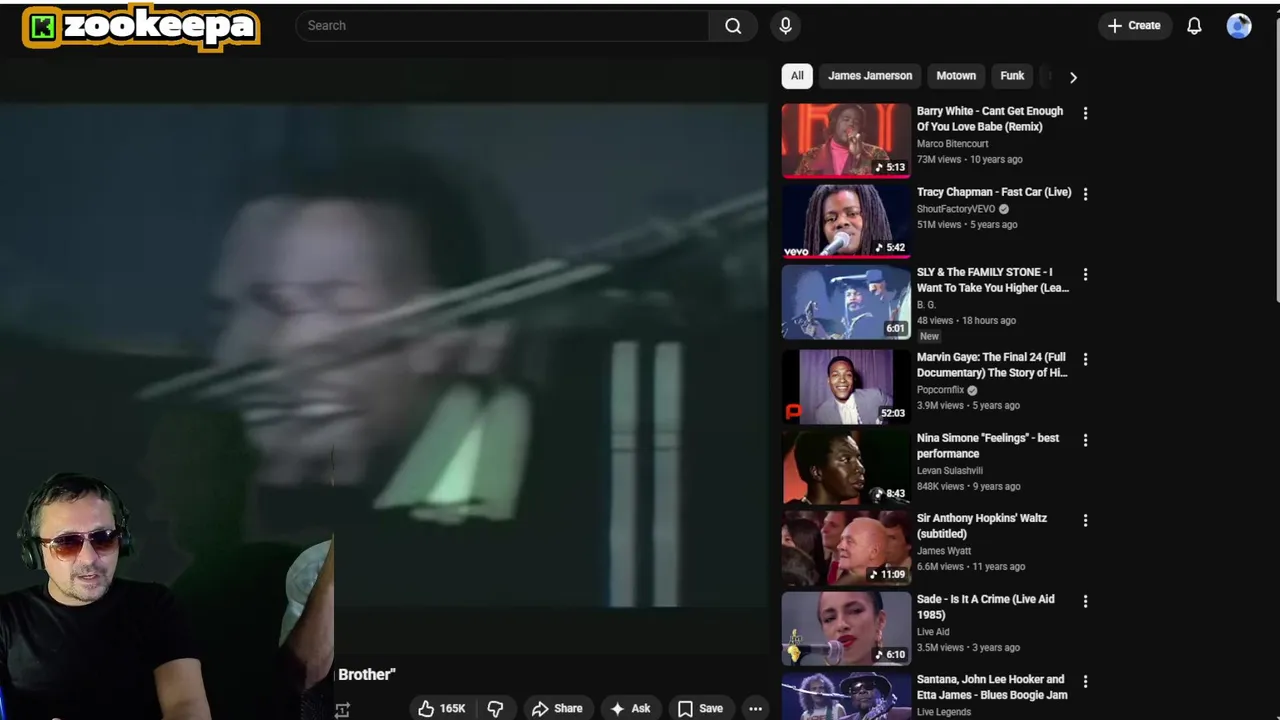This screenshot has height=720, width=1280.
Task: Open Santana Blues Boogie Jam thumbnail
Action: 846,696
